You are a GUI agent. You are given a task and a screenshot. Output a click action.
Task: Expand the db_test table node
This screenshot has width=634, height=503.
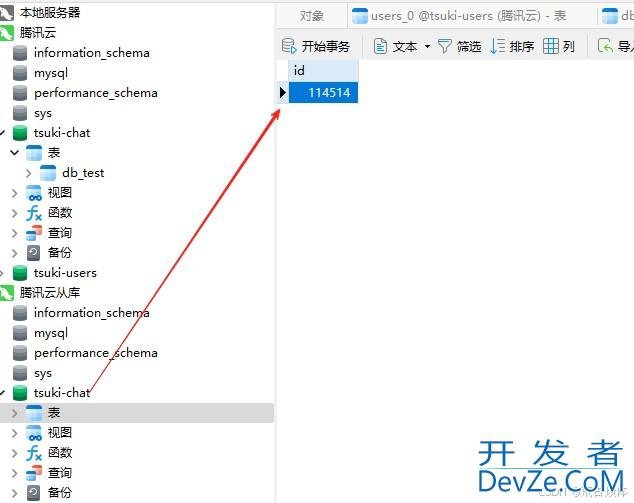pyautogui.click(x=28, y=173)
